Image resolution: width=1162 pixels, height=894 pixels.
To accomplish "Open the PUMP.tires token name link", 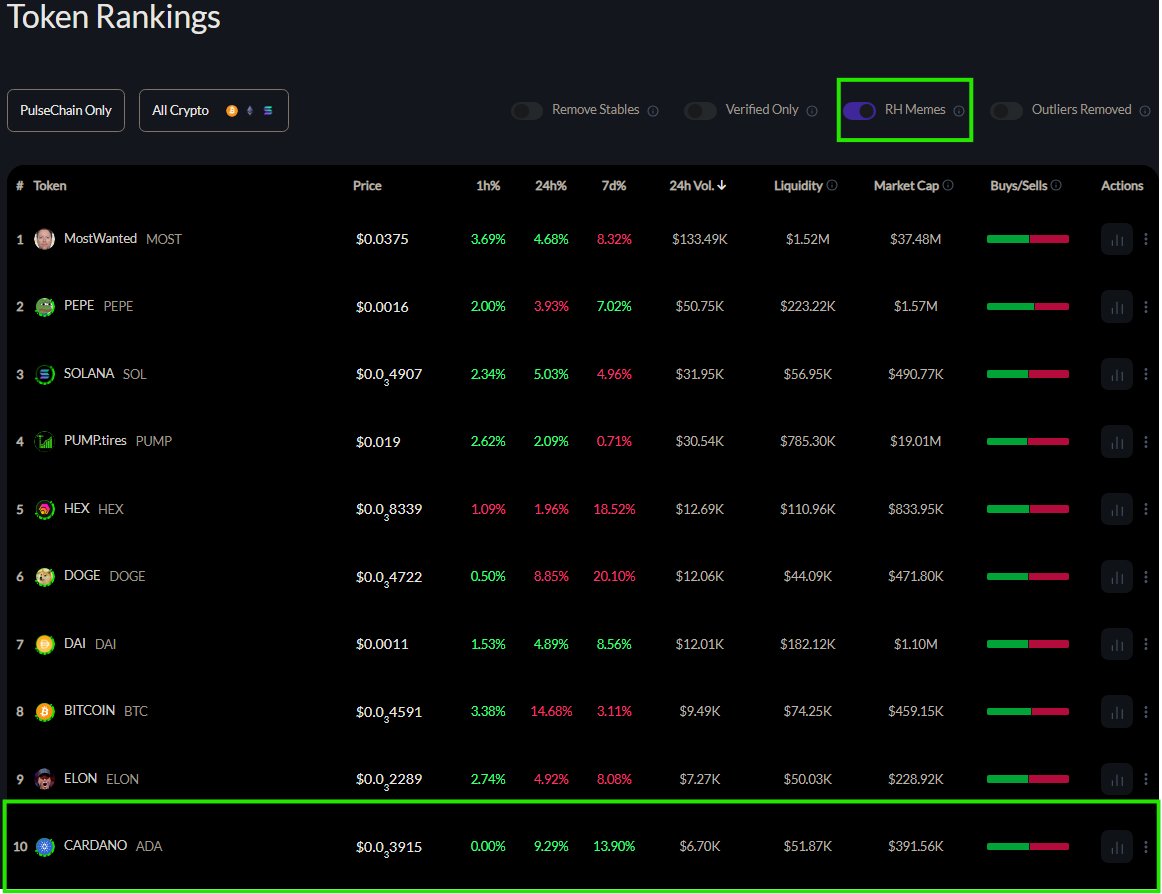I will pyautogui.click(x=95, y=440).
